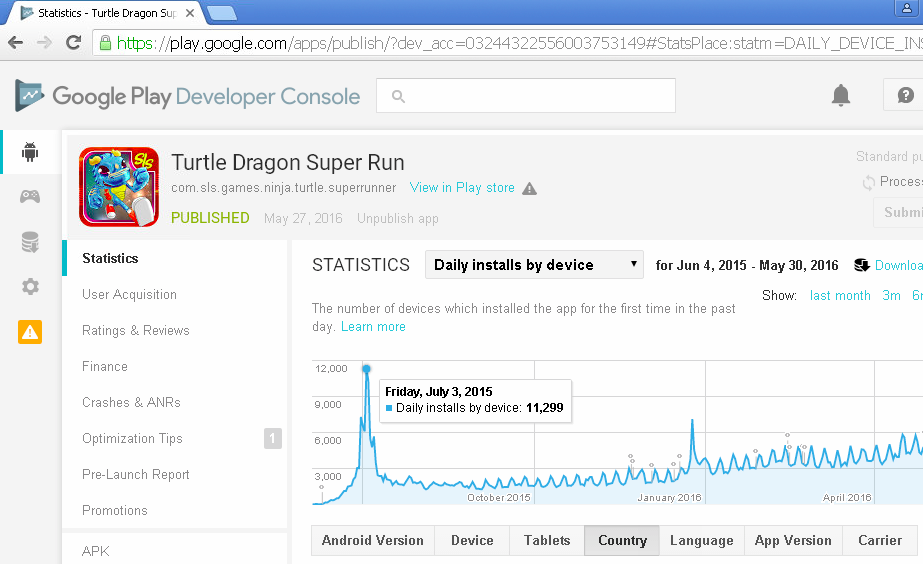Open a new browser tab

click(x=222, y=12)
